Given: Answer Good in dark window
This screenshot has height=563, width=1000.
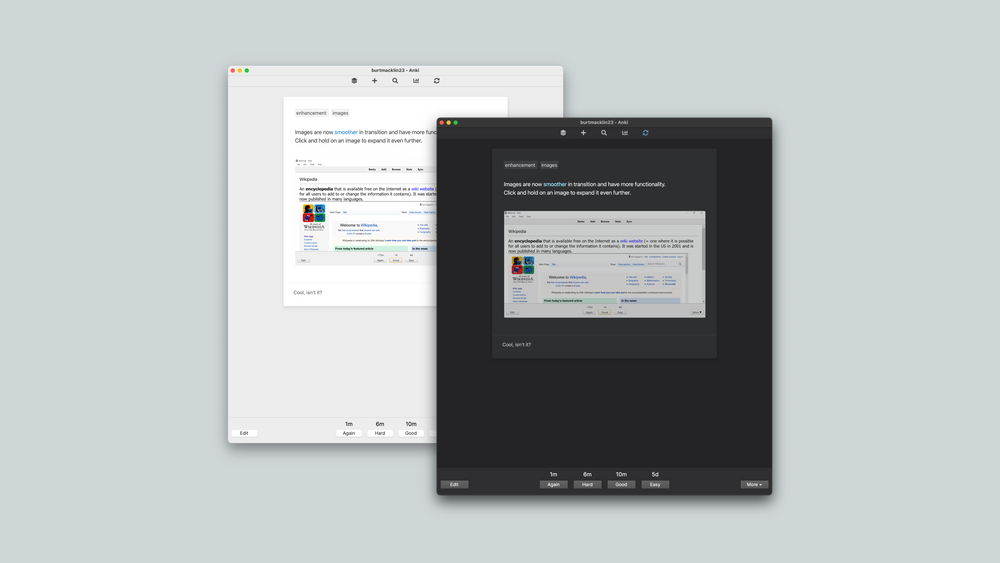Looking at the screenshot, I should coord(621,485).
